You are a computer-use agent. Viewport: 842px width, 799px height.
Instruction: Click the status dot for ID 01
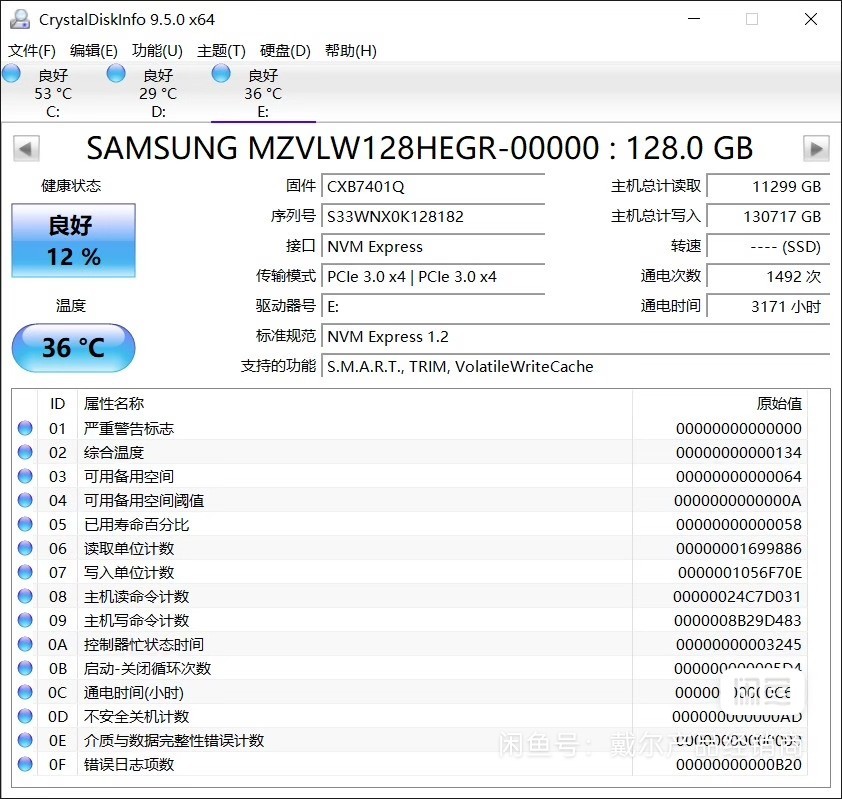(x=25, y=428)
